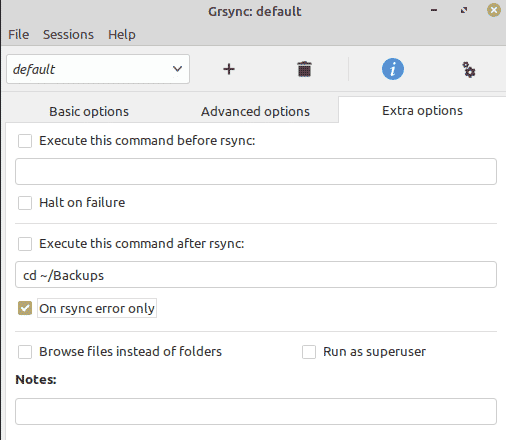Open the Help menu

pos(122,35)
